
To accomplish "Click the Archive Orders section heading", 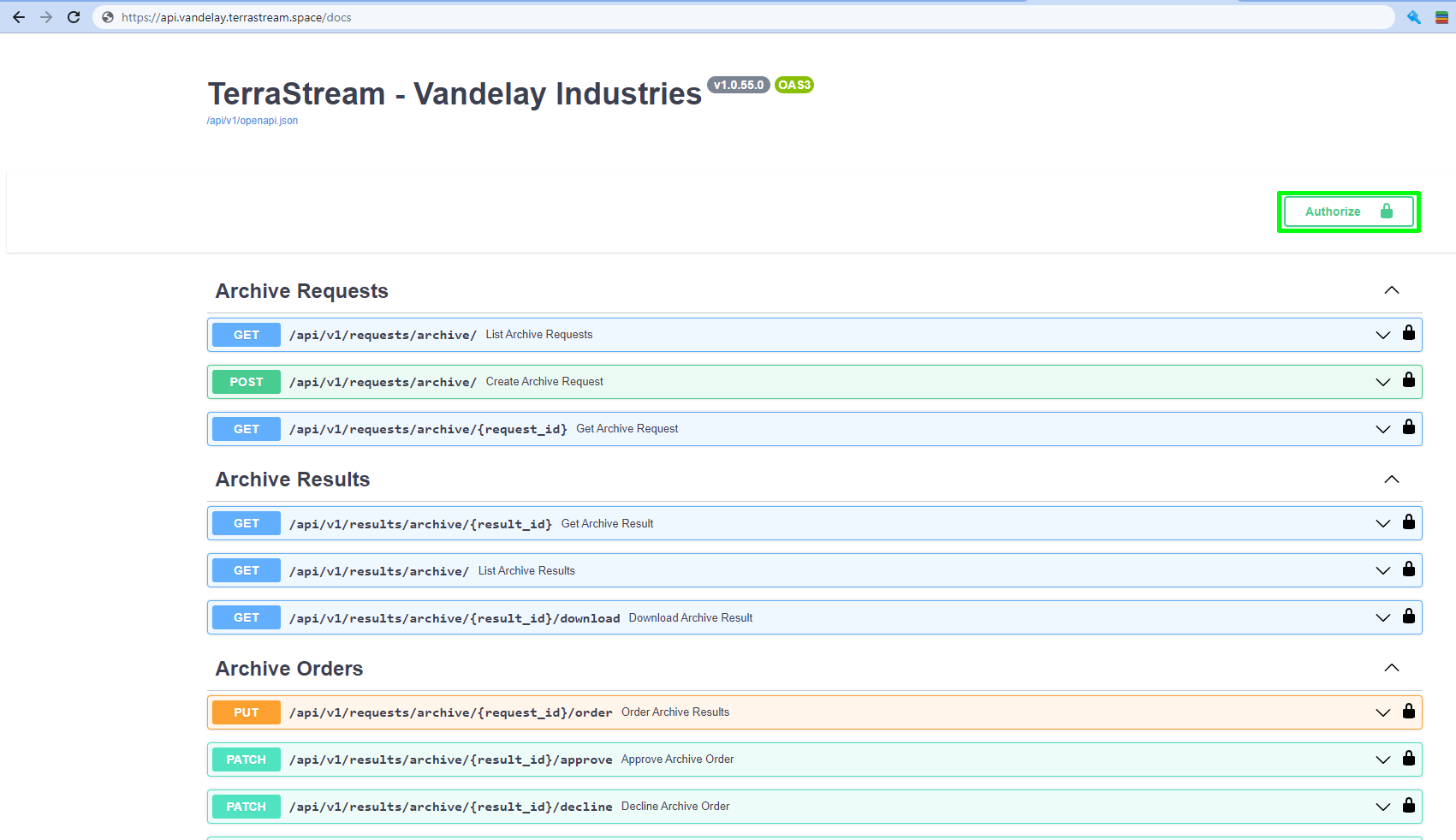I will click(x=289, y=669).
